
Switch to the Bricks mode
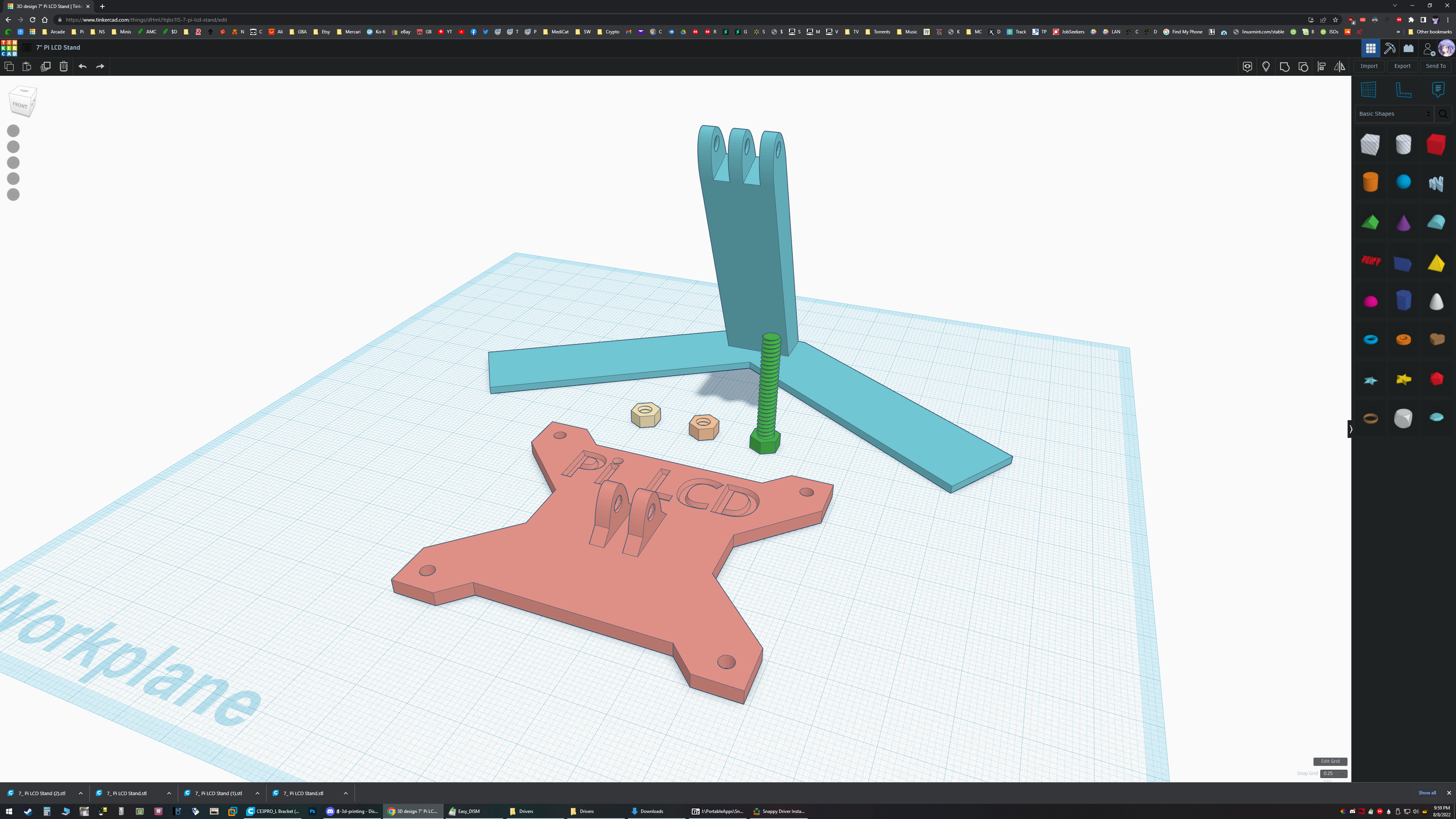pos(1409,49)
